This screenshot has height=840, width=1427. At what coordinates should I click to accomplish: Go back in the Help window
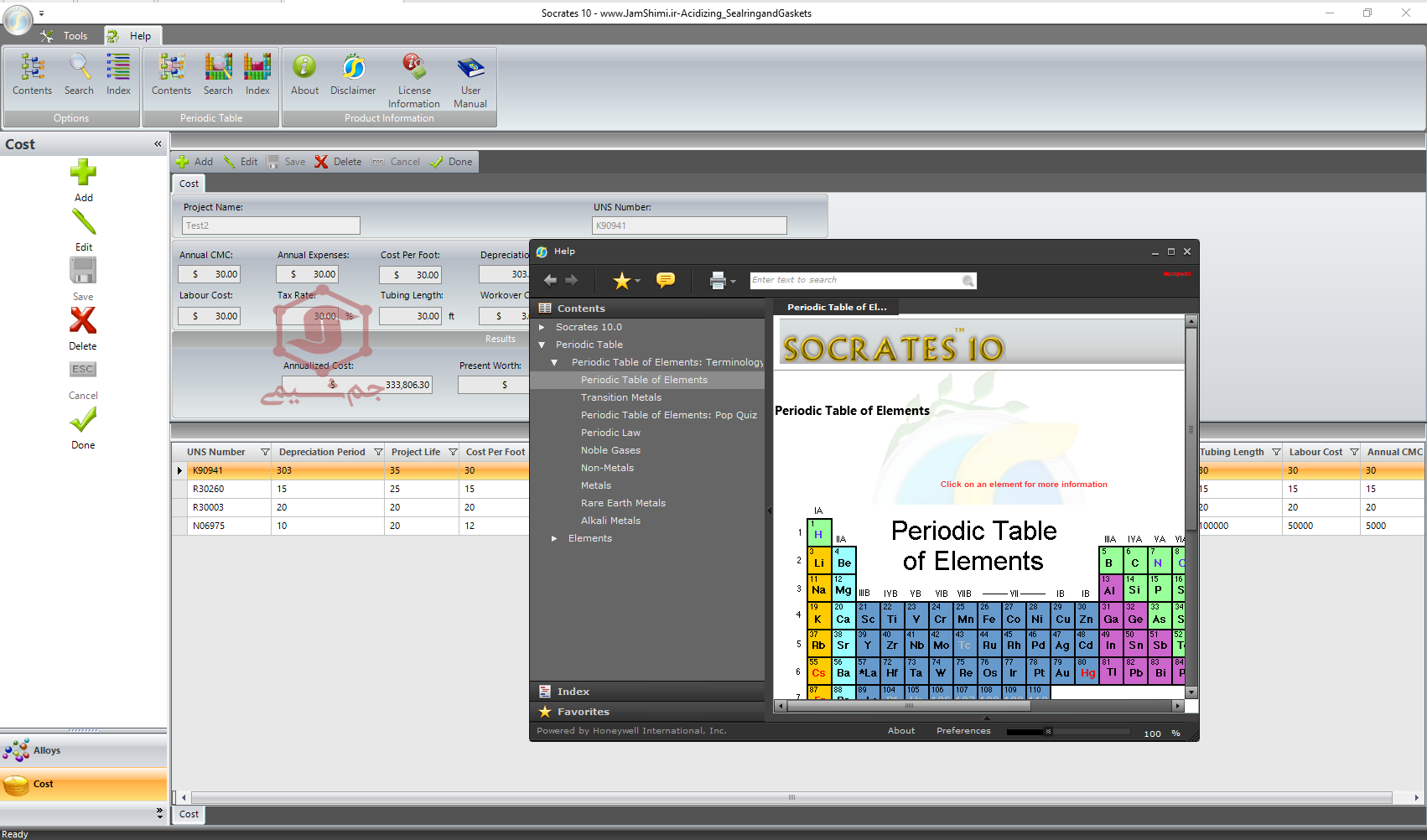click(x=550, y=280)
